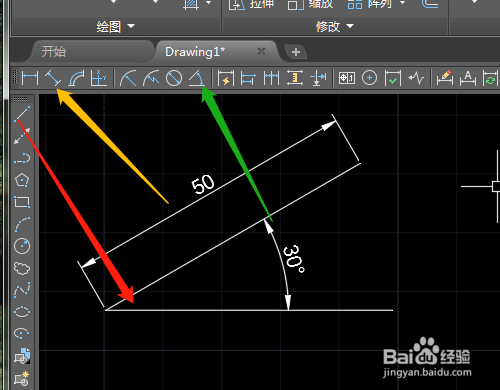Select the Construction Line tool
Image resolution: width=500 pixels, height=390 pixels.
pyautogui.click(x=22, y=136)
